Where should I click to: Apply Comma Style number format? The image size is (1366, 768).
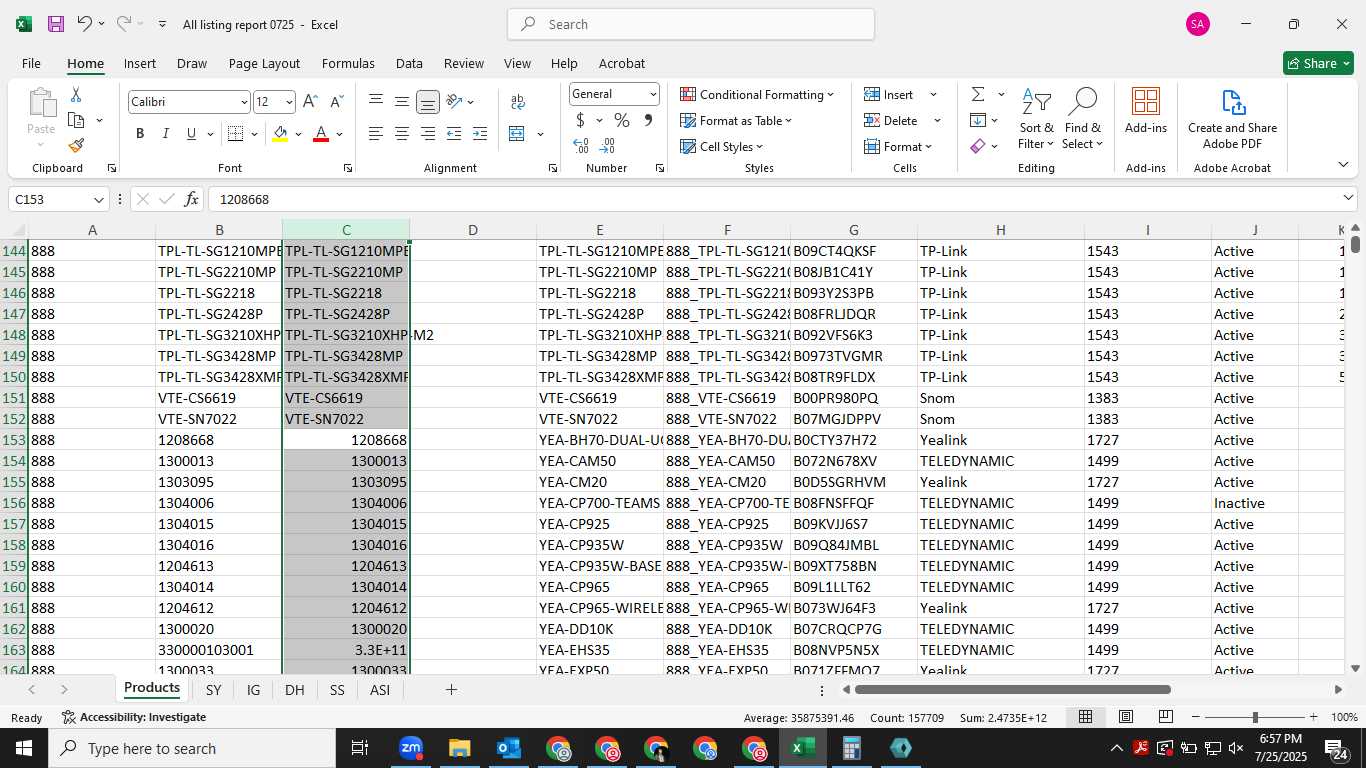pyautogui.click(x=648, y=121)
